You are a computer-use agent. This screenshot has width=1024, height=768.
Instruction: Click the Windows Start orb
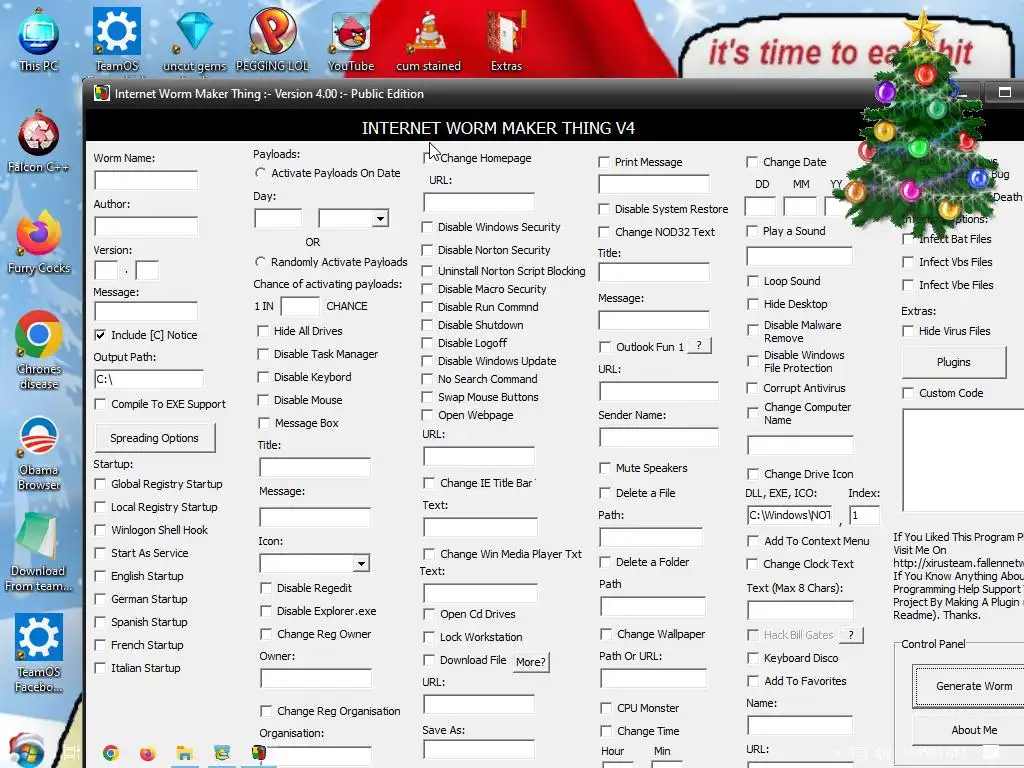26,752
